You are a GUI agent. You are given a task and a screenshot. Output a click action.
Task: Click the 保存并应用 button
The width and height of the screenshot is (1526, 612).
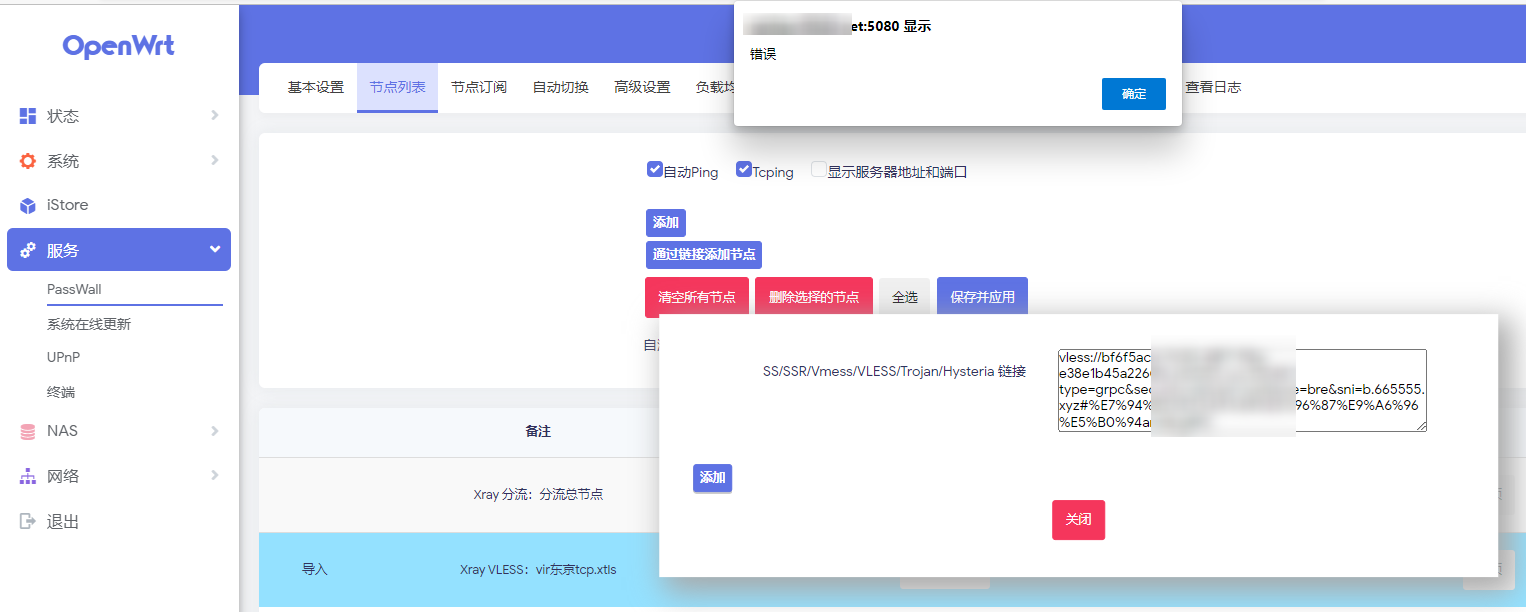[x=982, y=298]
